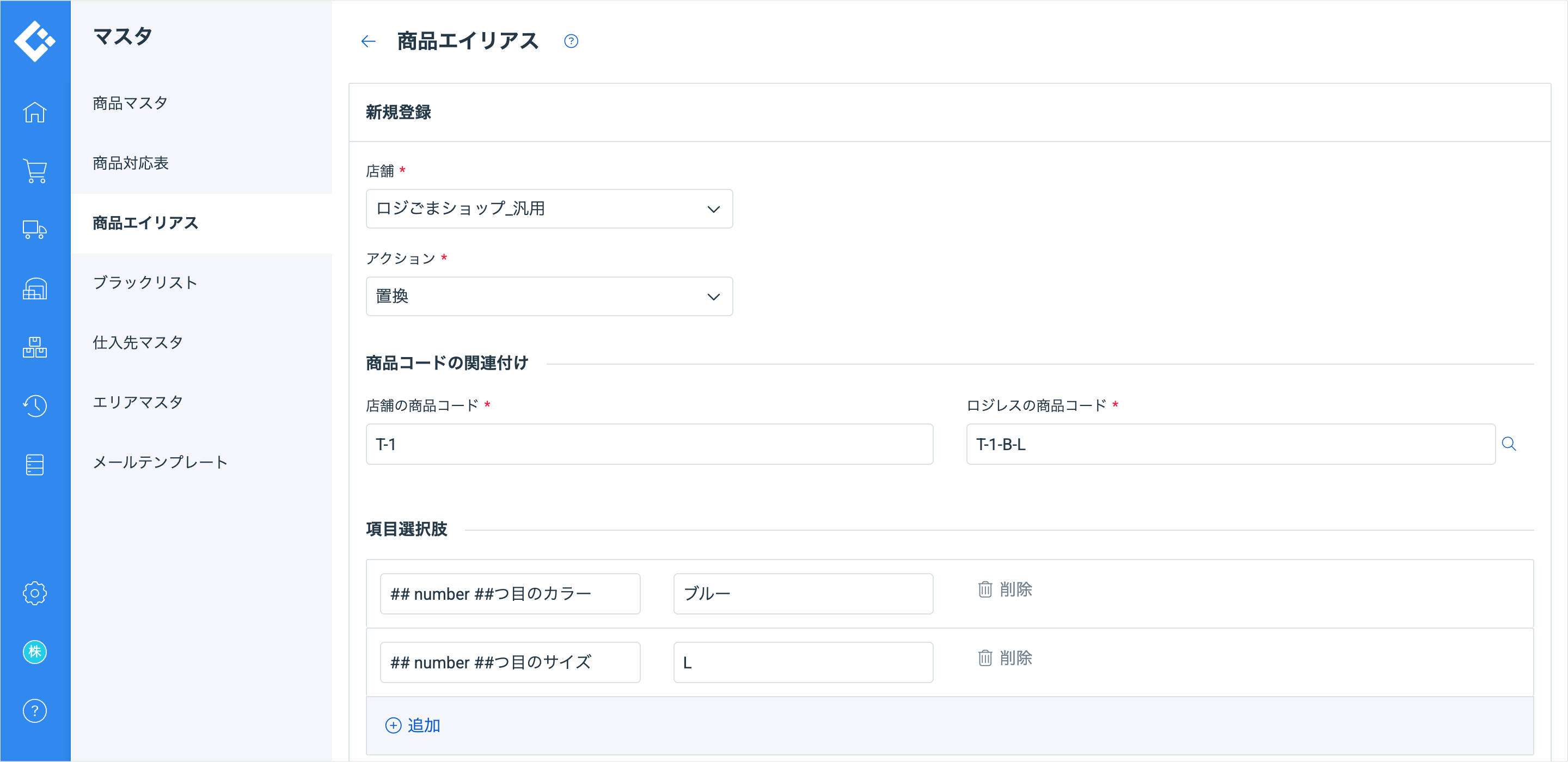Delete the ブルー color option row
The height and width of the screenshot is (762, 1568).
click(1004, 589)
